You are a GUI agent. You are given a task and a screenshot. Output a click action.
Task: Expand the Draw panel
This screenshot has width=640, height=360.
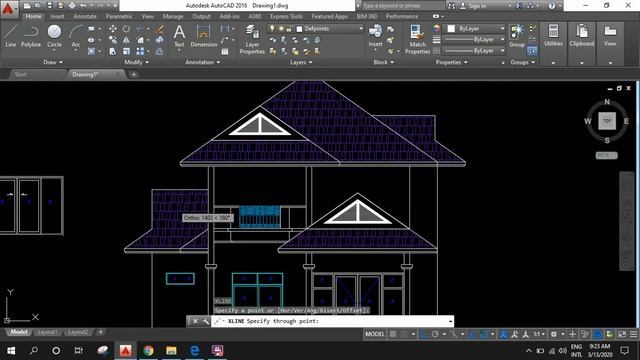tap(53, 62)
